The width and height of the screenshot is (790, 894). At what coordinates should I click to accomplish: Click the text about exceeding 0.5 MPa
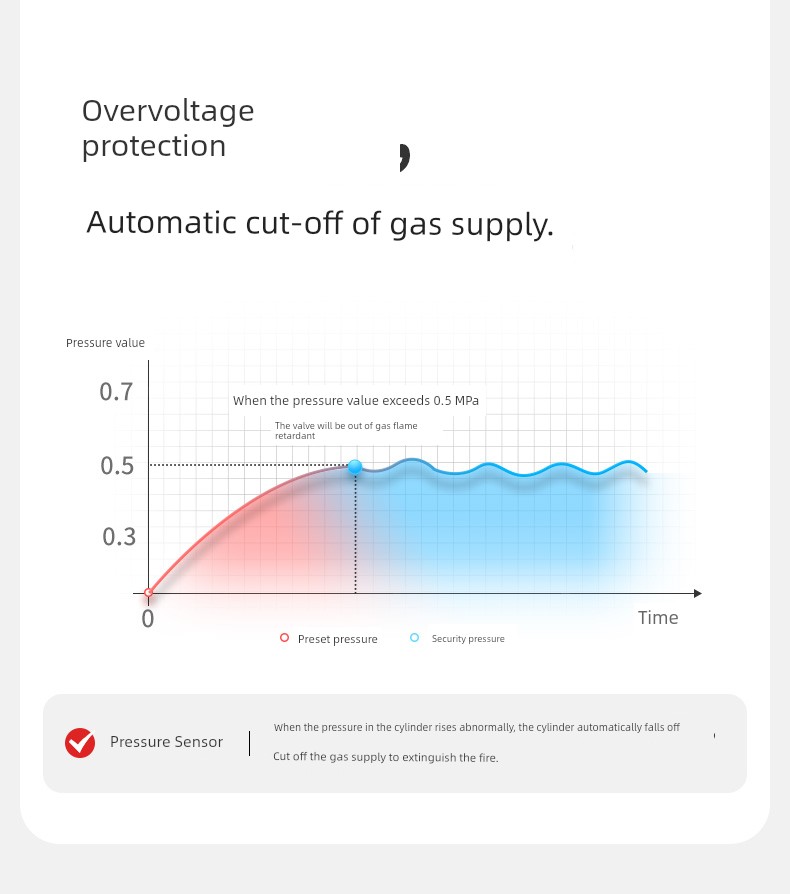click(x=356, y=401)
